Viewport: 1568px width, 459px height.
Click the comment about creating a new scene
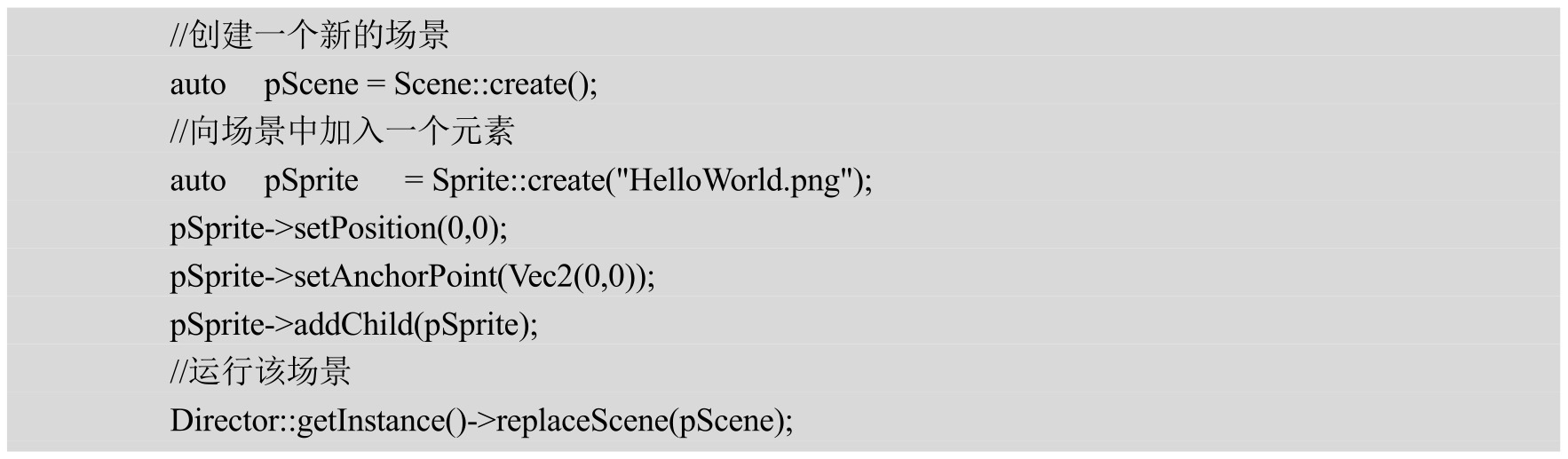coord(310,36)
